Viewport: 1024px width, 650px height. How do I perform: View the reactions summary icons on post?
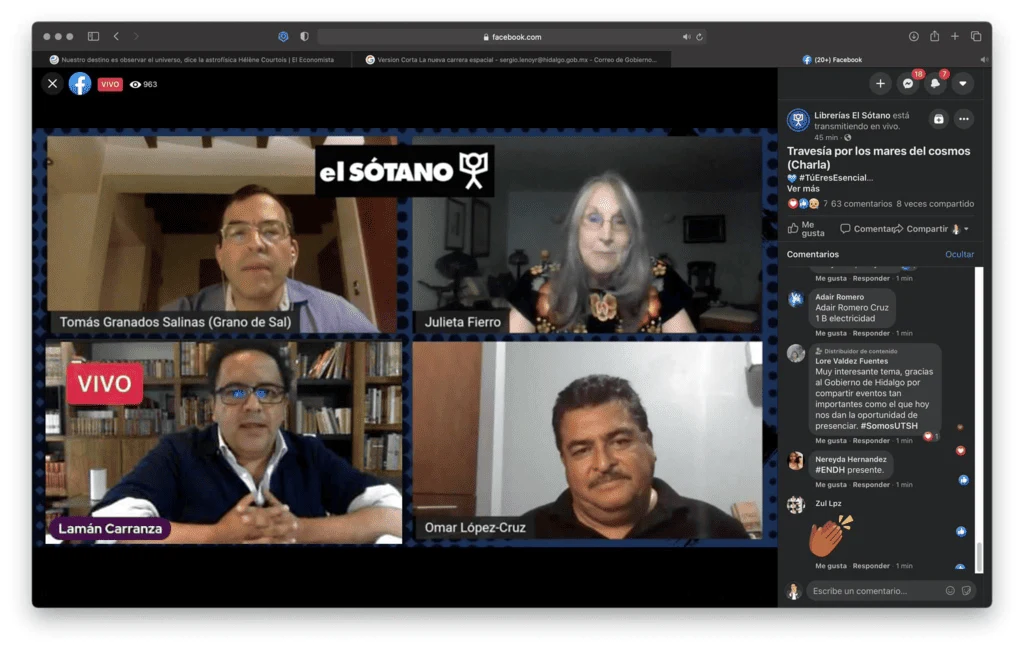click(803, 204)
